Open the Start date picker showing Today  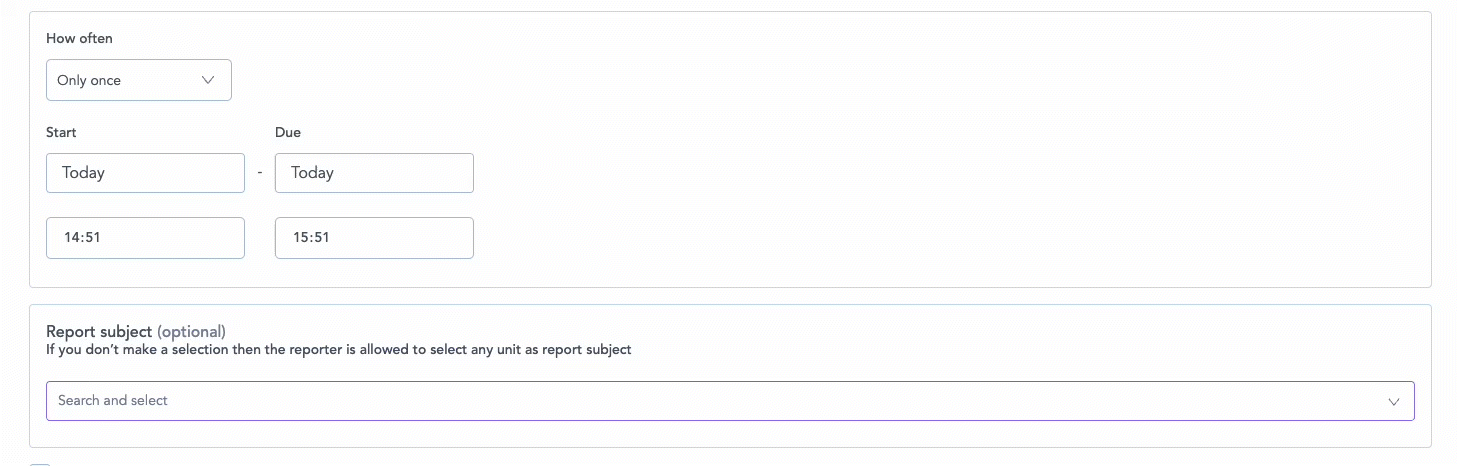pyautogui.click(x=145, y=173)
